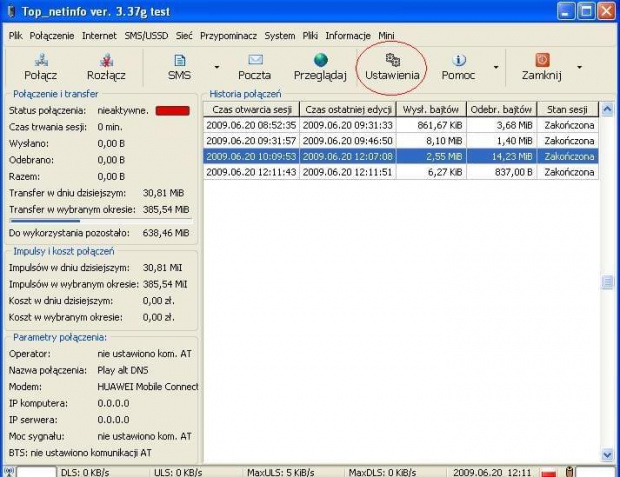The width and height of the screenshot is (620, 477).
Task: Click the 385,54 MiB transfer period value
Action: (x=166, y=210)
